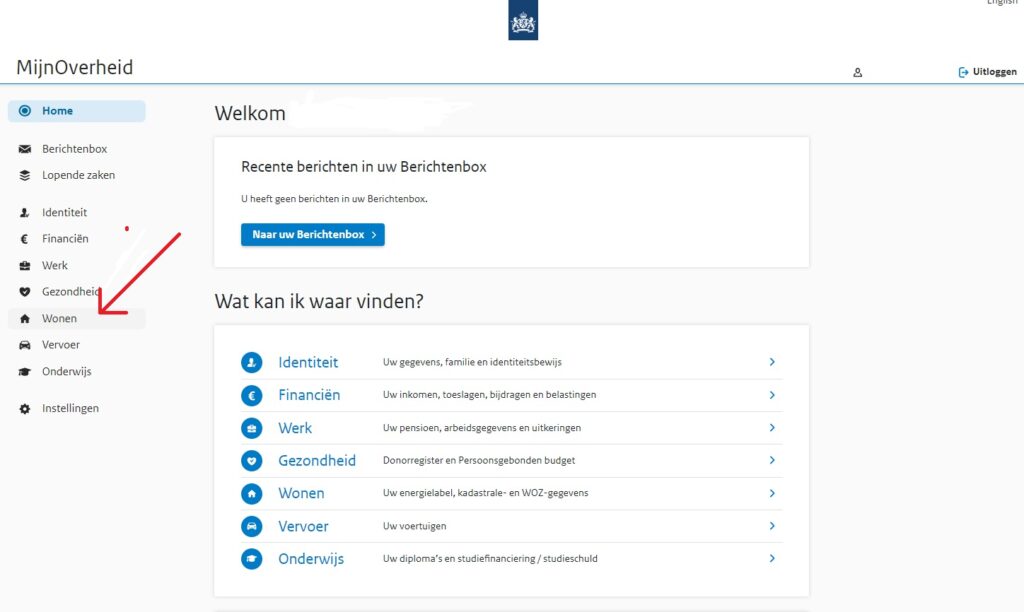Click text 'U heeft geen berichten in uw Berichtenbox.'
The image size is (1024, 612).
(334, 199)
